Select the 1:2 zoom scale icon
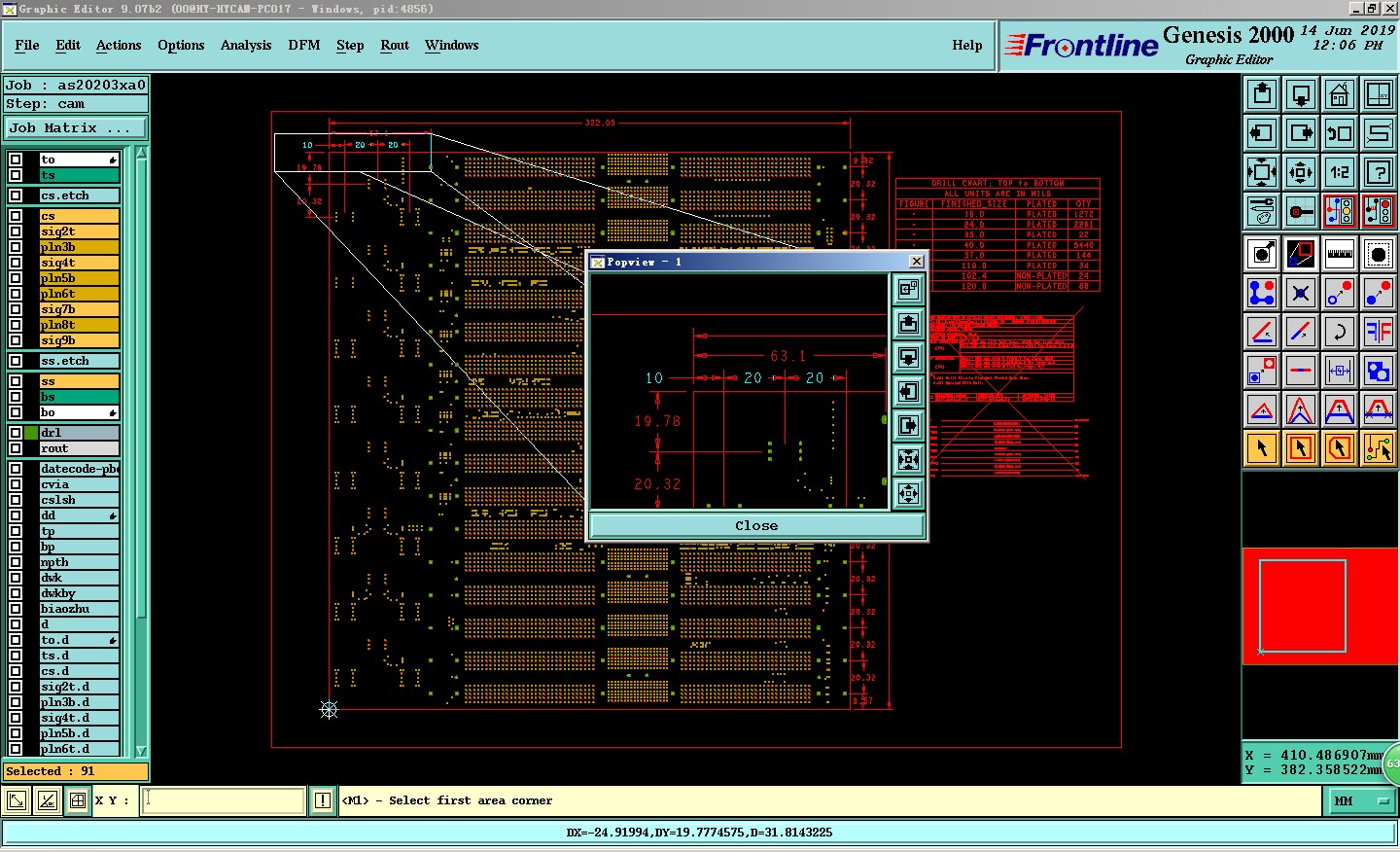Screen dimensions: 1400x852 click(1340, 172)
